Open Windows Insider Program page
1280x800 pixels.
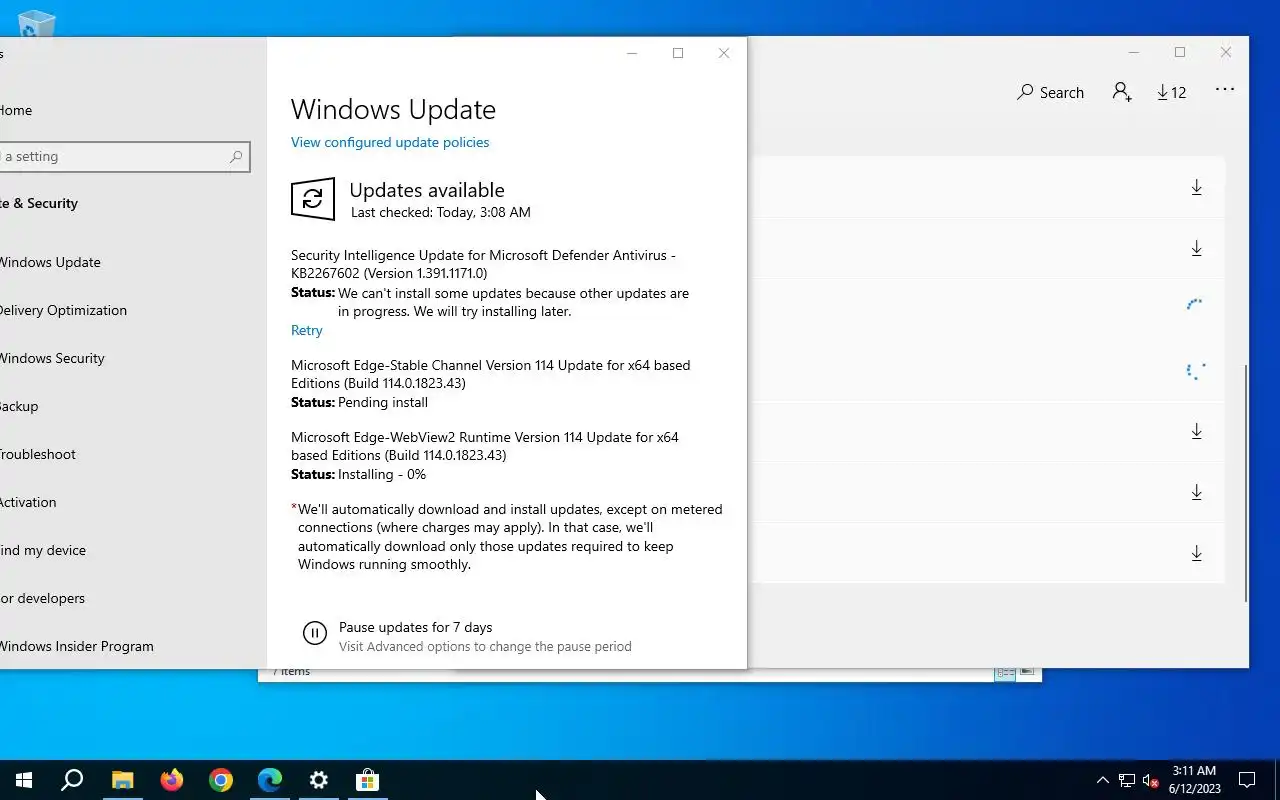(x=77, y=646)
